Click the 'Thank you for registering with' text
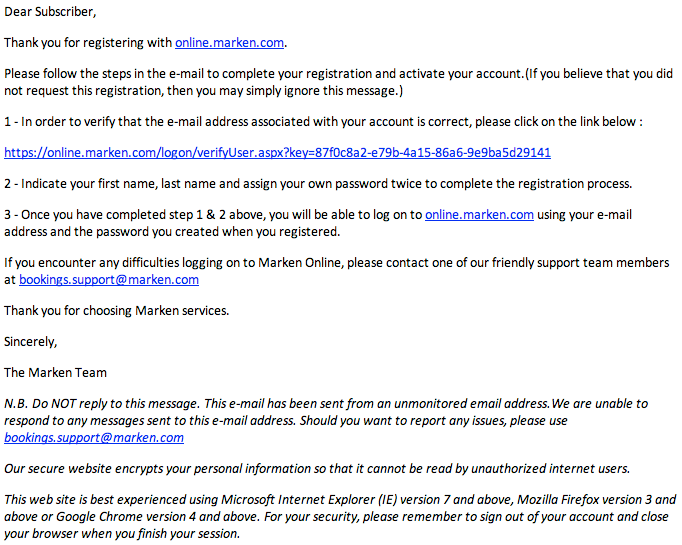The image size is (682, 545). [89, 43]
